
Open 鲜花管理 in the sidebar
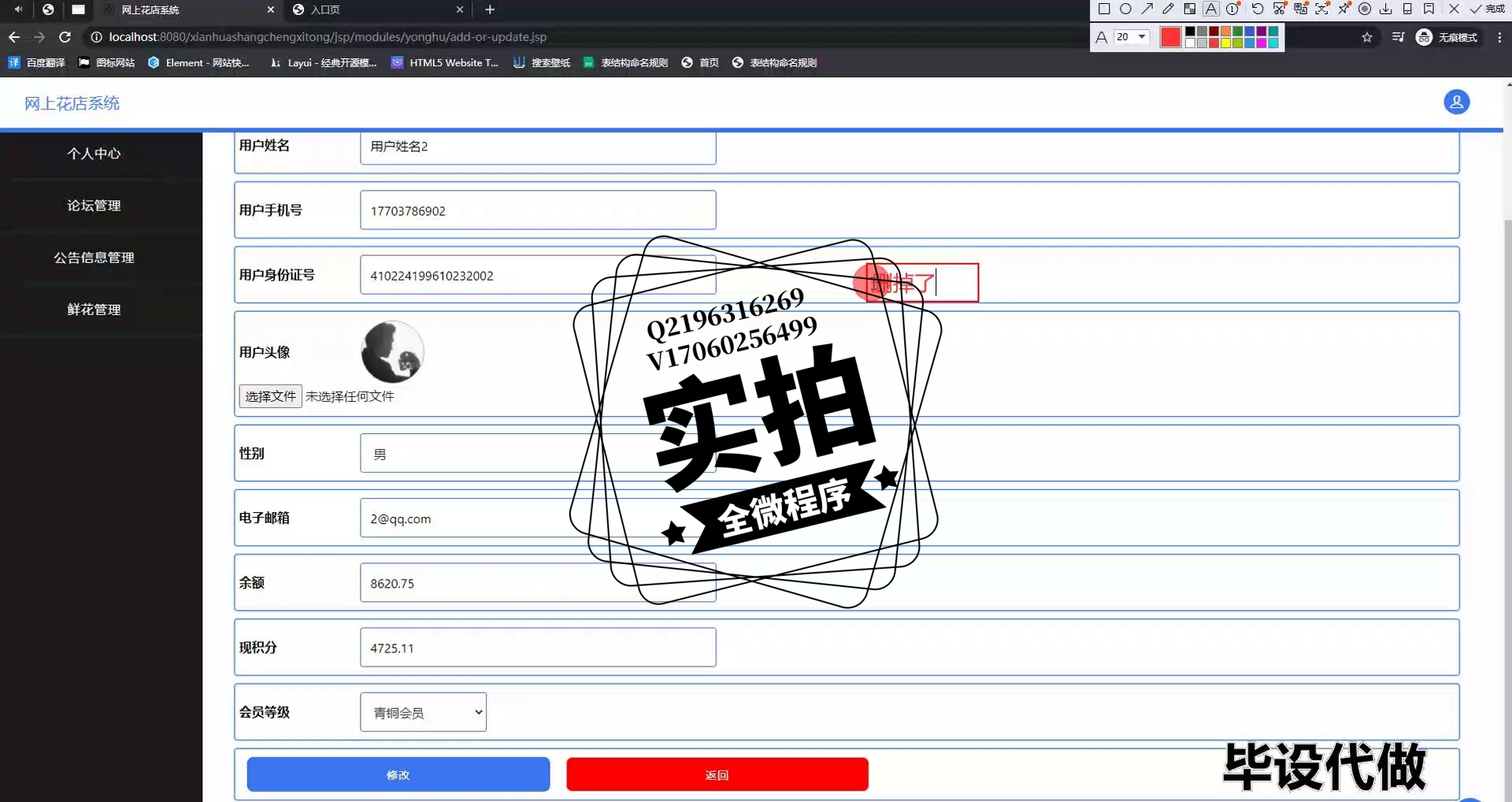click(x=94, y=310)
